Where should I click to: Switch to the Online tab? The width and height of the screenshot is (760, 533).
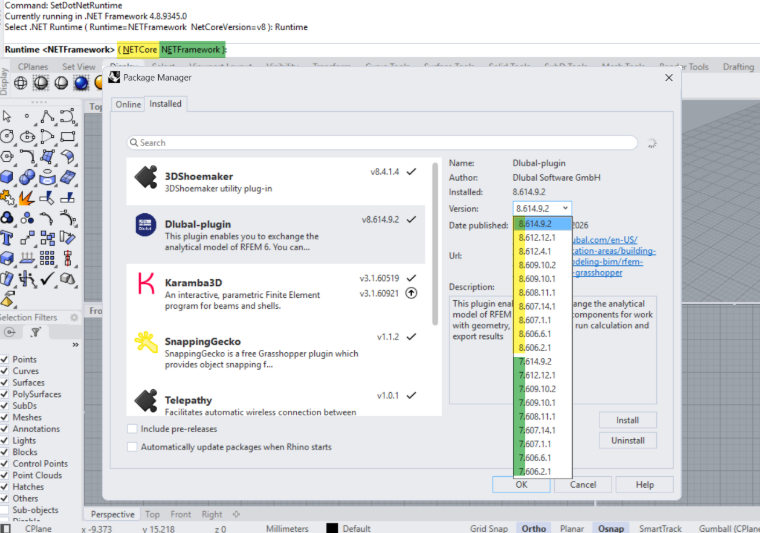click(128, 104)
